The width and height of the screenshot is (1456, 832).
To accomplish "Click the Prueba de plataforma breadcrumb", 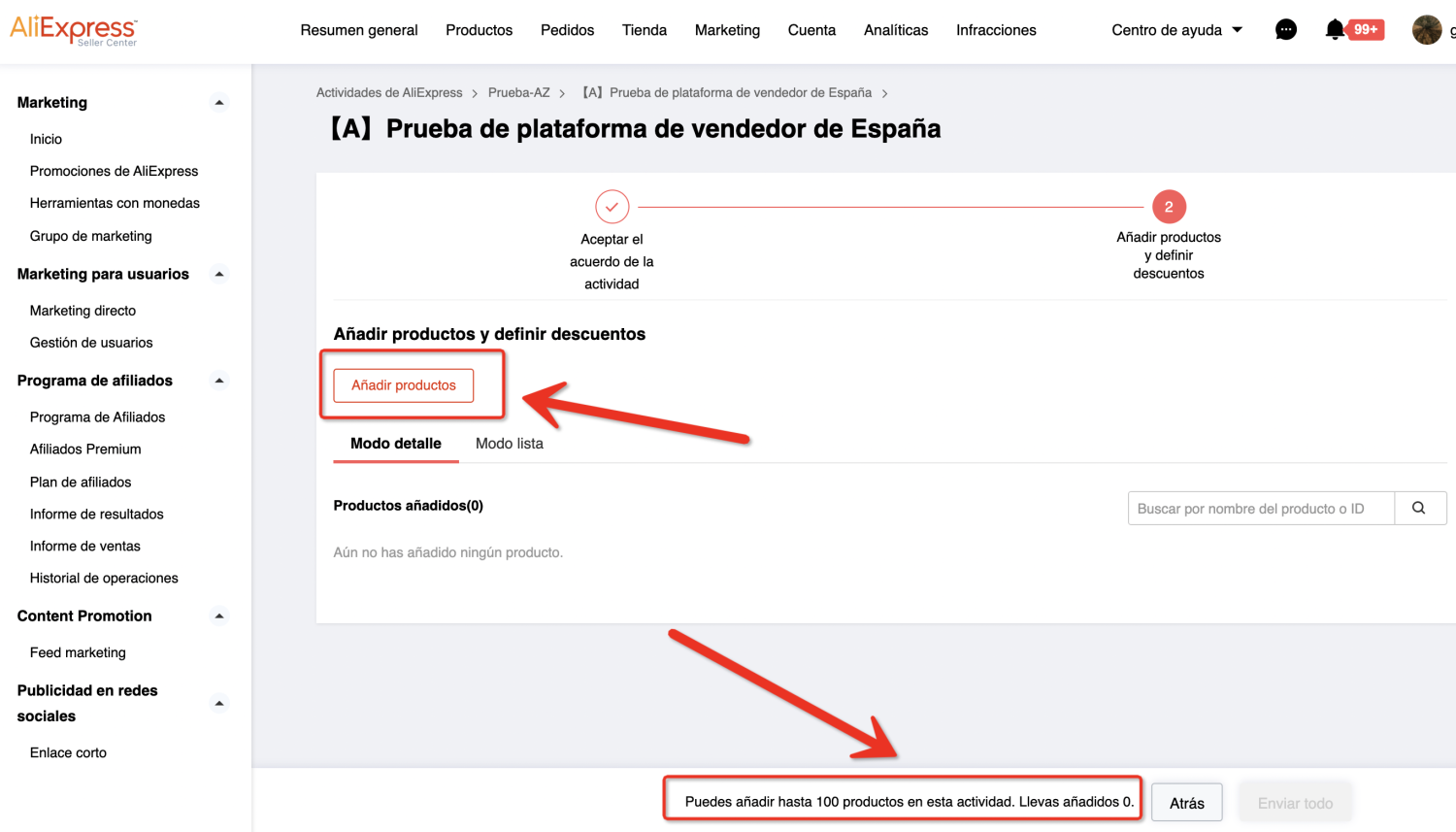I will coord(726,93).
